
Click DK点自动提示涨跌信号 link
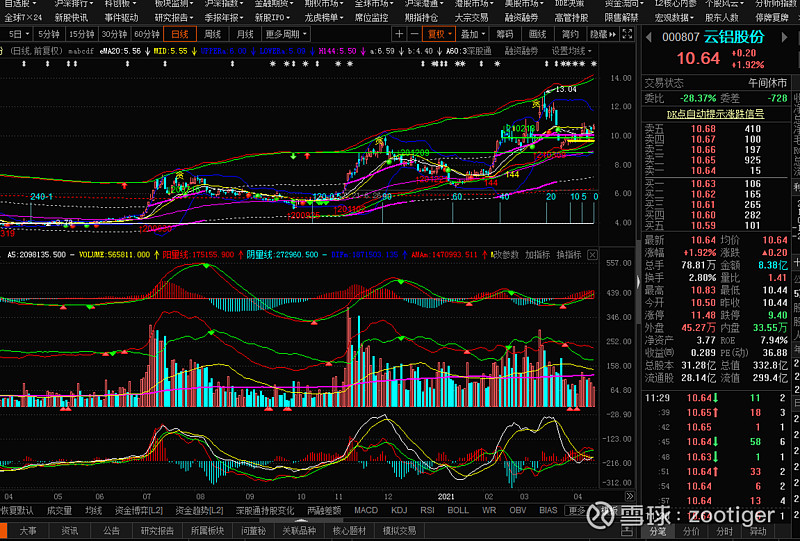[x=715, y=114]
